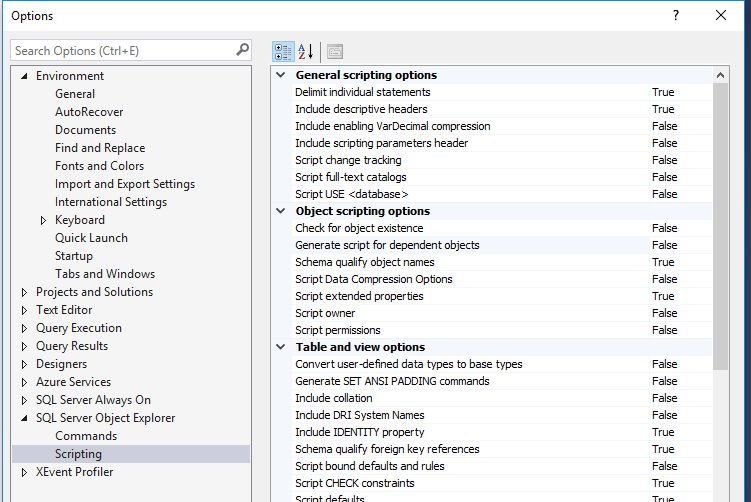Click the property grid scrollbar thumb
751x502 pixels.
tap(720, 226)
